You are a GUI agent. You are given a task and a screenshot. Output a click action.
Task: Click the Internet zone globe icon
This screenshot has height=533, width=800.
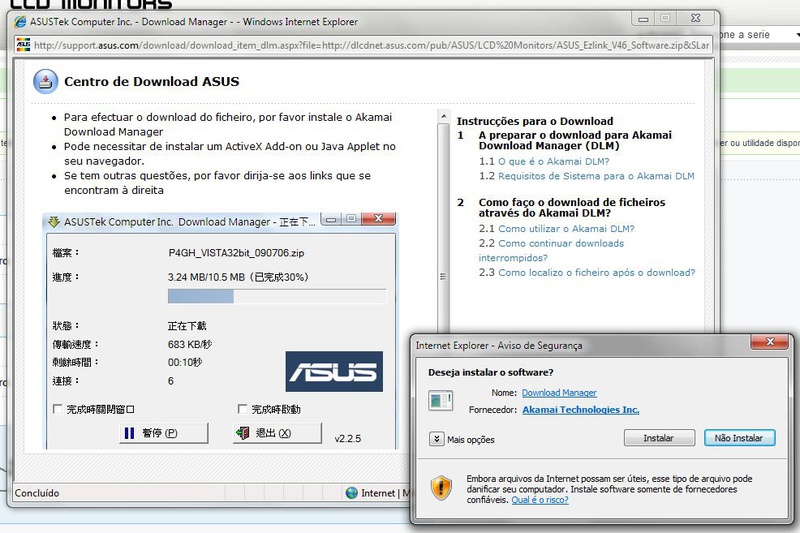[352, 493]
